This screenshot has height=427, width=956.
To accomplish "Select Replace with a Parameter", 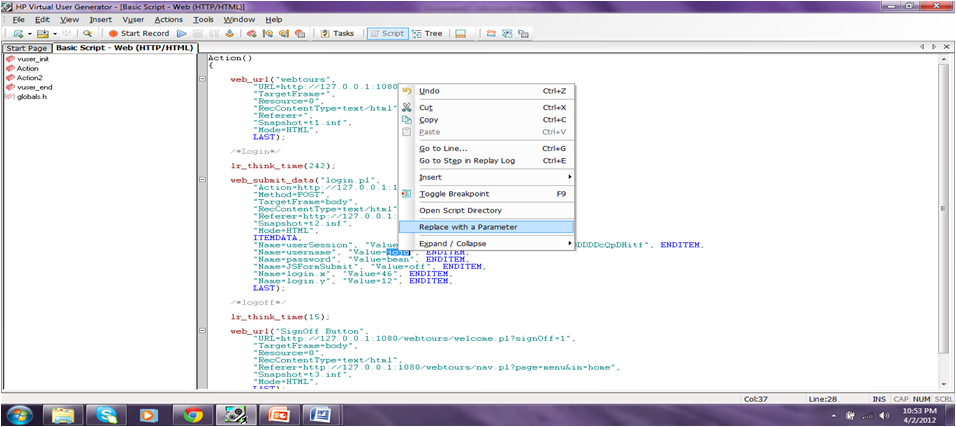I will point(486,226).
